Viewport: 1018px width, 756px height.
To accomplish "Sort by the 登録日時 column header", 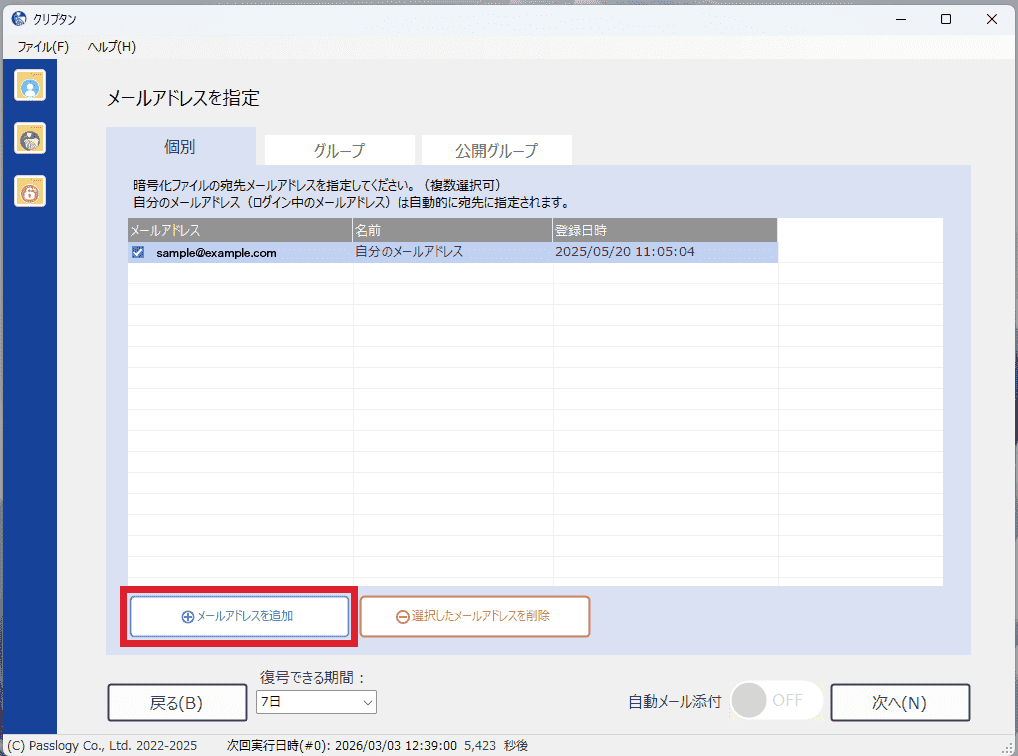I will [x=664, y=230].
